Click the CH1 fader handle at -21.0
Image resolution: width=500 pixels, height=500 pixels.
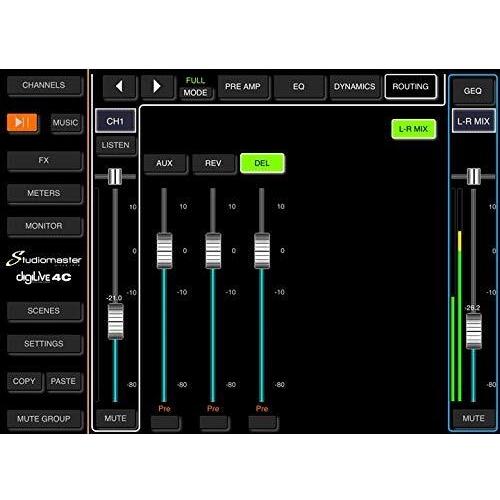click(x=115, y=321)
